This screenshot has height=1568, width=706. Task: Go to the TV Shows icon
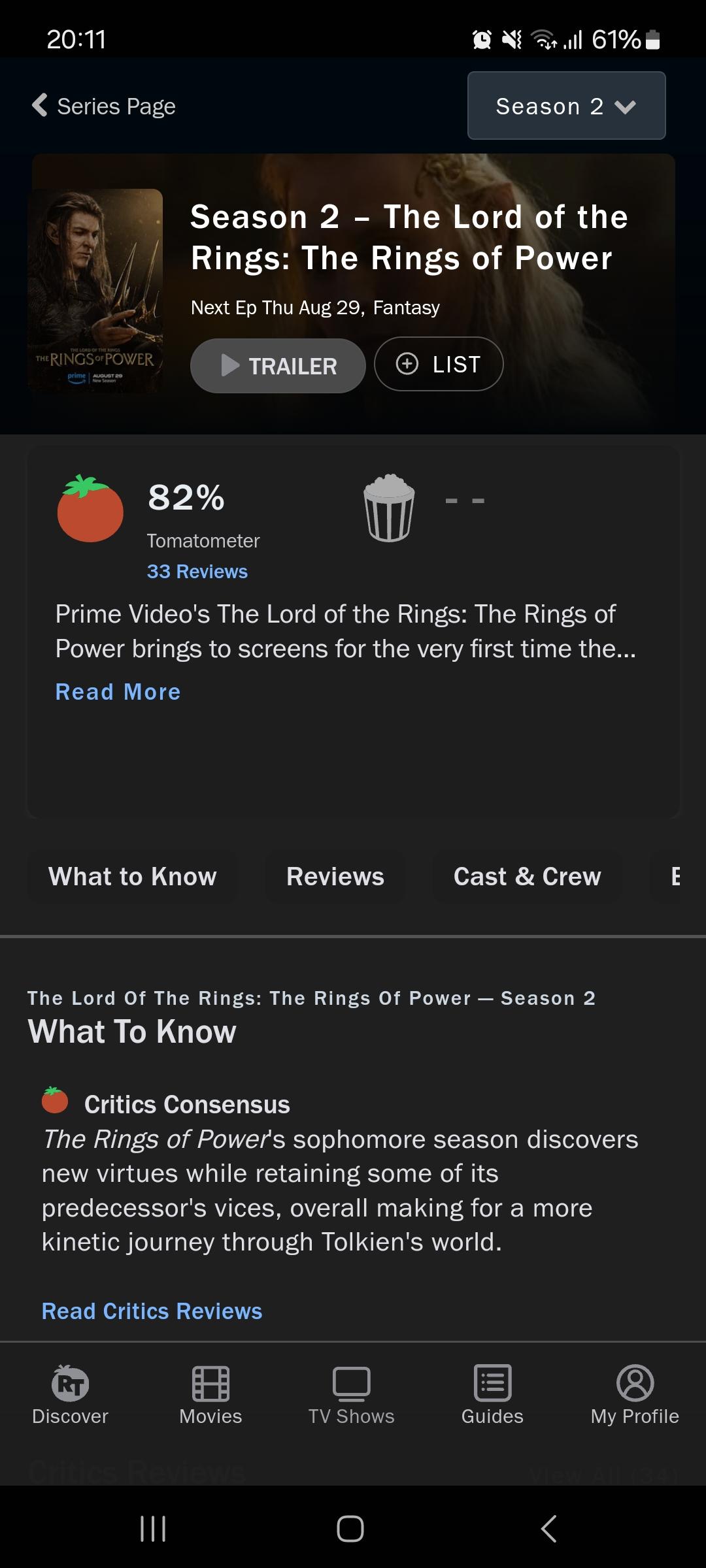351,1383
